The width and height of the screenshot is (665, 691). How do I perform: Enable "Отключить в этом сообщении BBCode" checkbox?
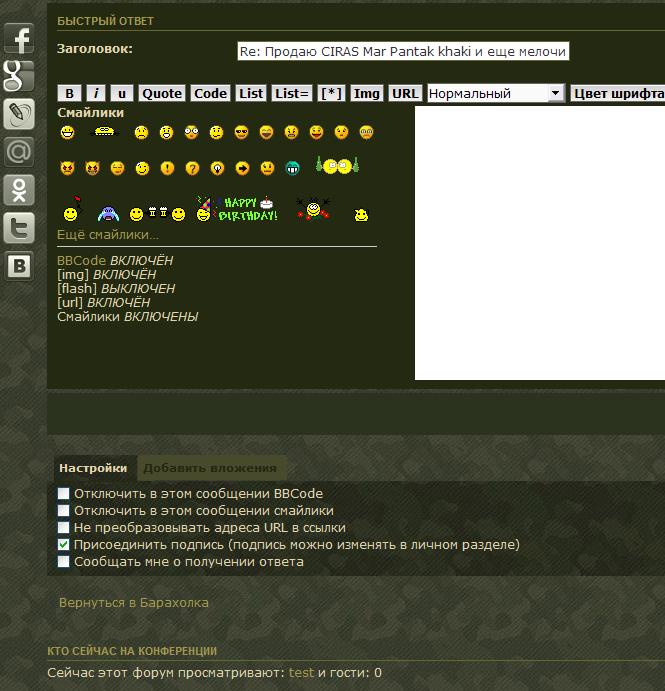[x=64, y=494]
